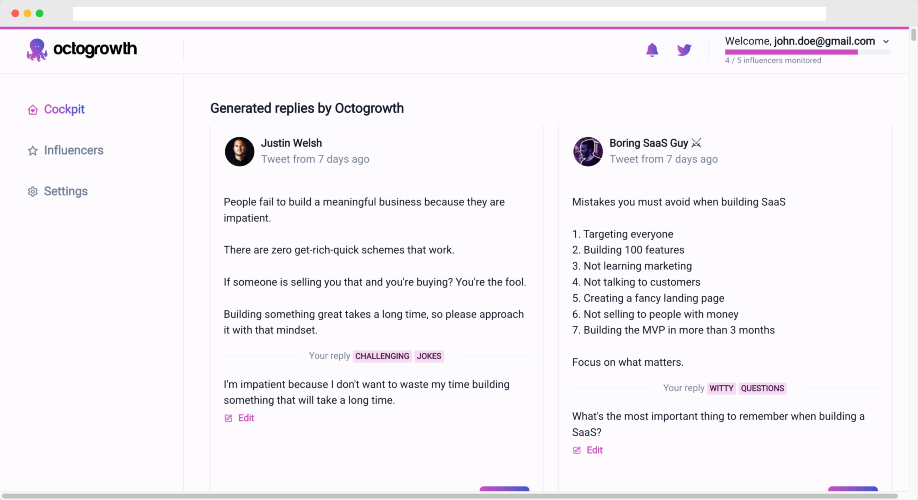
Task: Click the horizontal scrollbar at bottom
Action: coord(450,496)
